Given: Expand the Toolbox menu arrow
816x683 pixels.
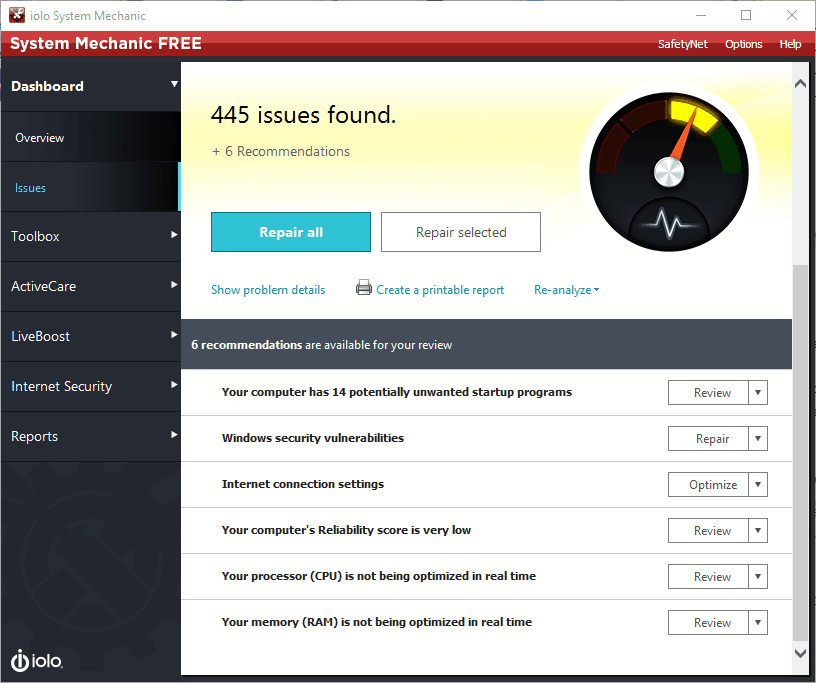Looking at the screenshot, I should pyautogui.click(x=174, y=234).
